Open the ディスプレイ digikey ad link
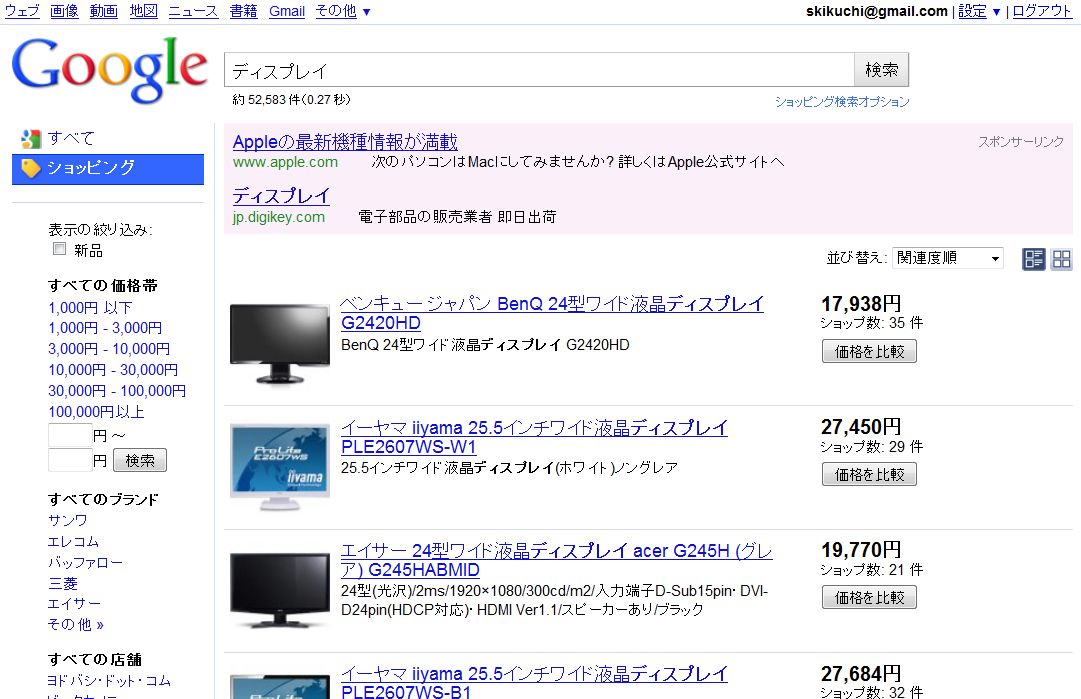 pyautogui.click(x=281, y=196)
